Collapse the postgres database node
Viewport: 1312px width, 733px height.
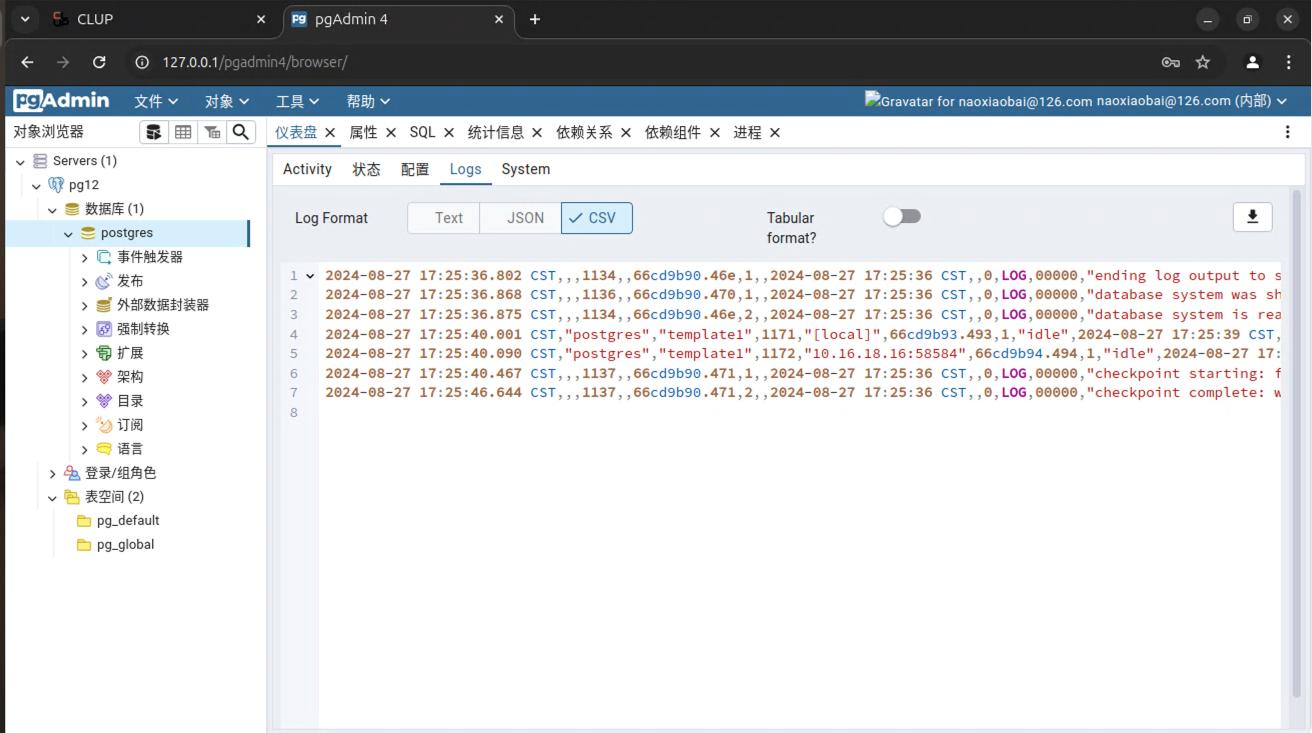(68, 233)
